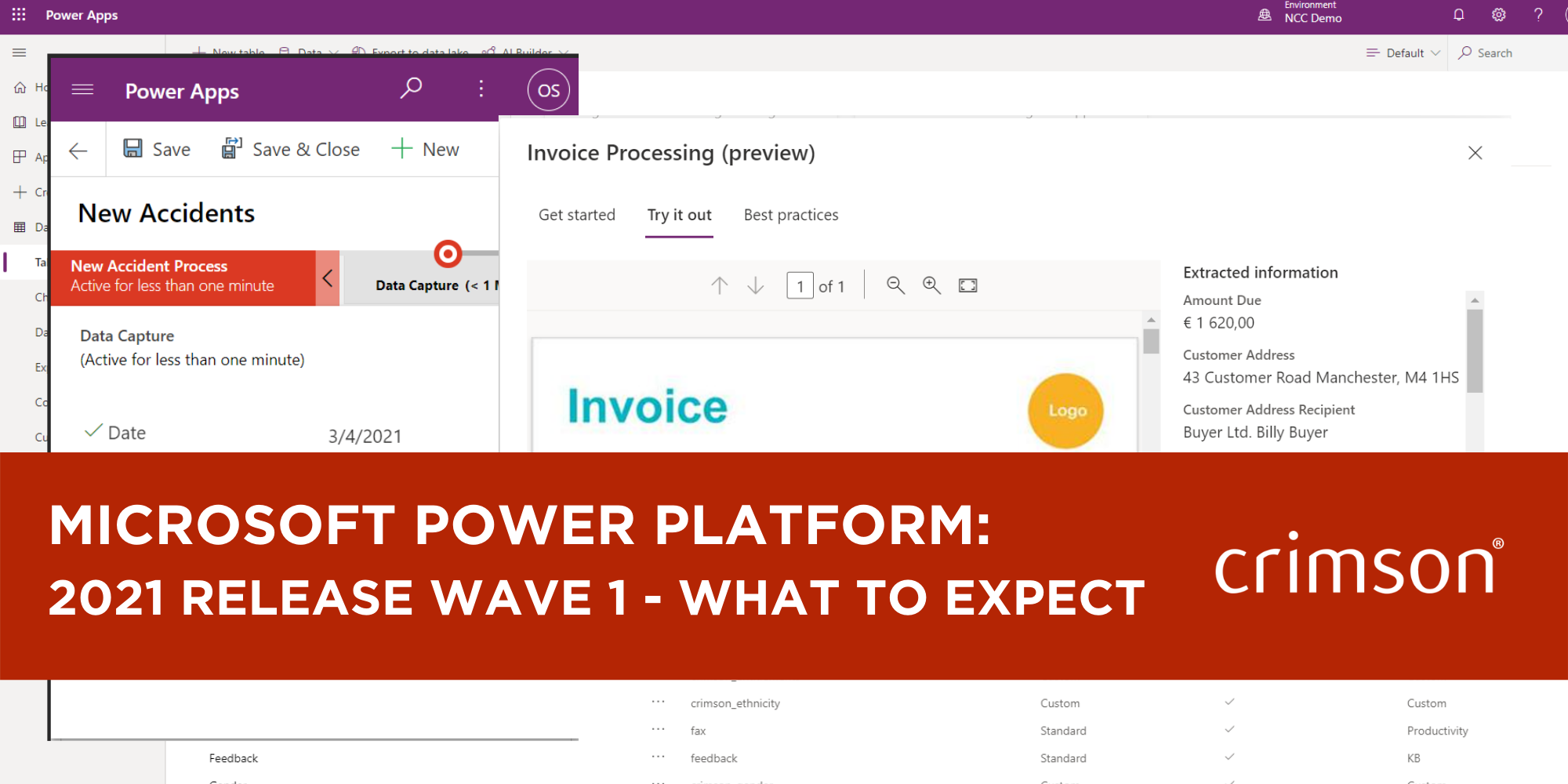Click the extracted information scrollbar thumb
The width and height of the screenshot is (1568, 784).
click(1475, 350)
